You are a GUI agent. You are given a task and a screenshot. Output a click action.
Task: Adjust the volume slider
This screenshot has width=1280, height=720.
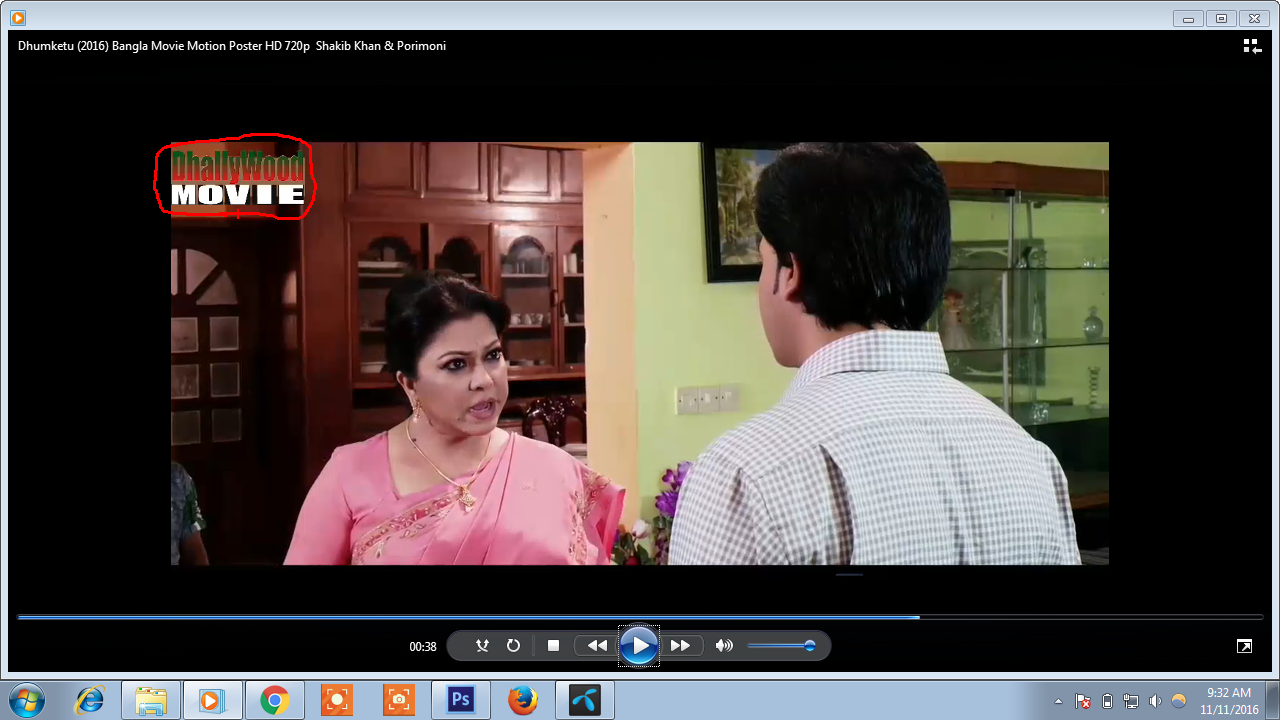click(x=781, y=646)
